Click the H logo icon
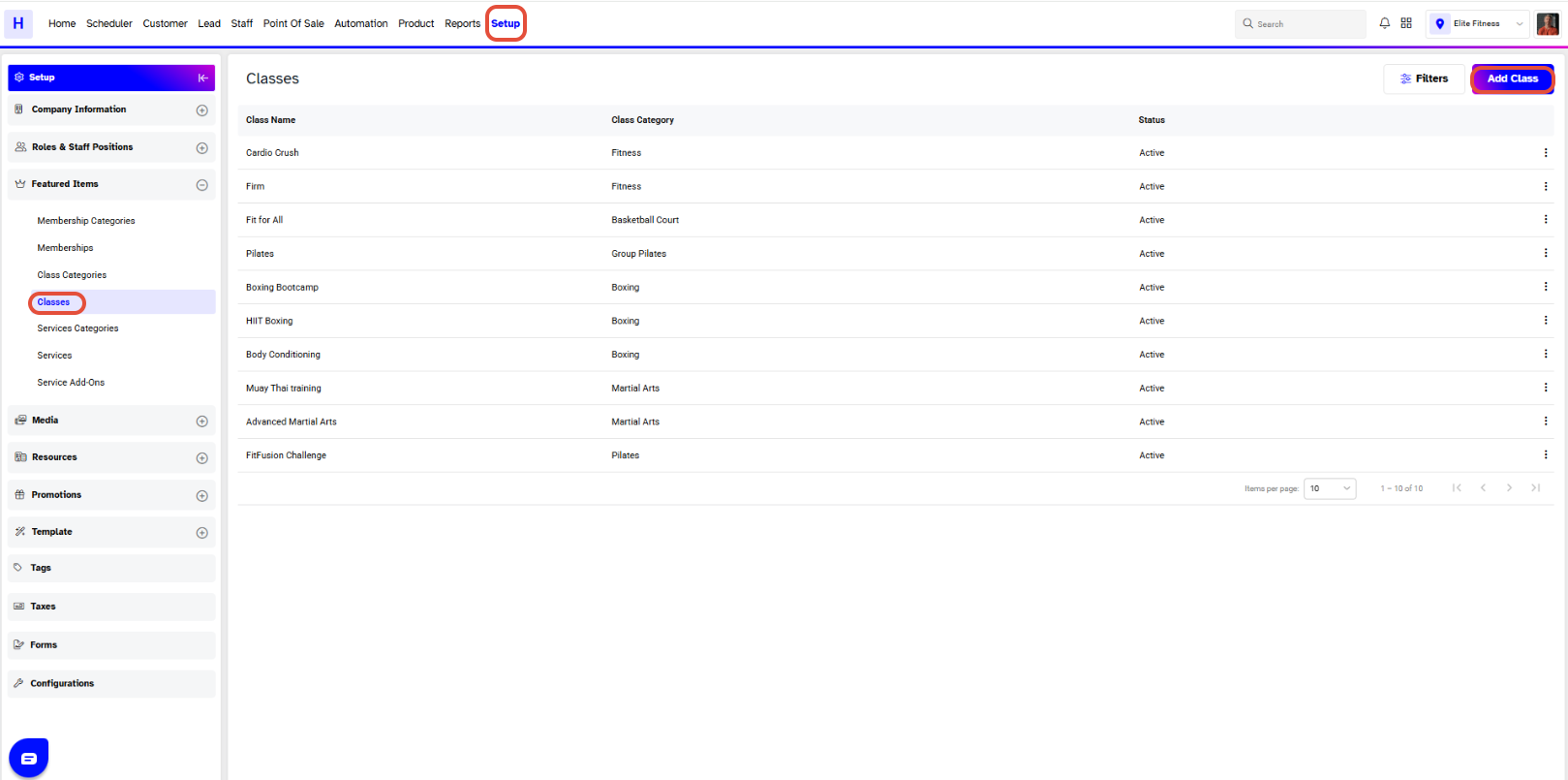This screenshot has width=1568, height=780. point(17,23)
